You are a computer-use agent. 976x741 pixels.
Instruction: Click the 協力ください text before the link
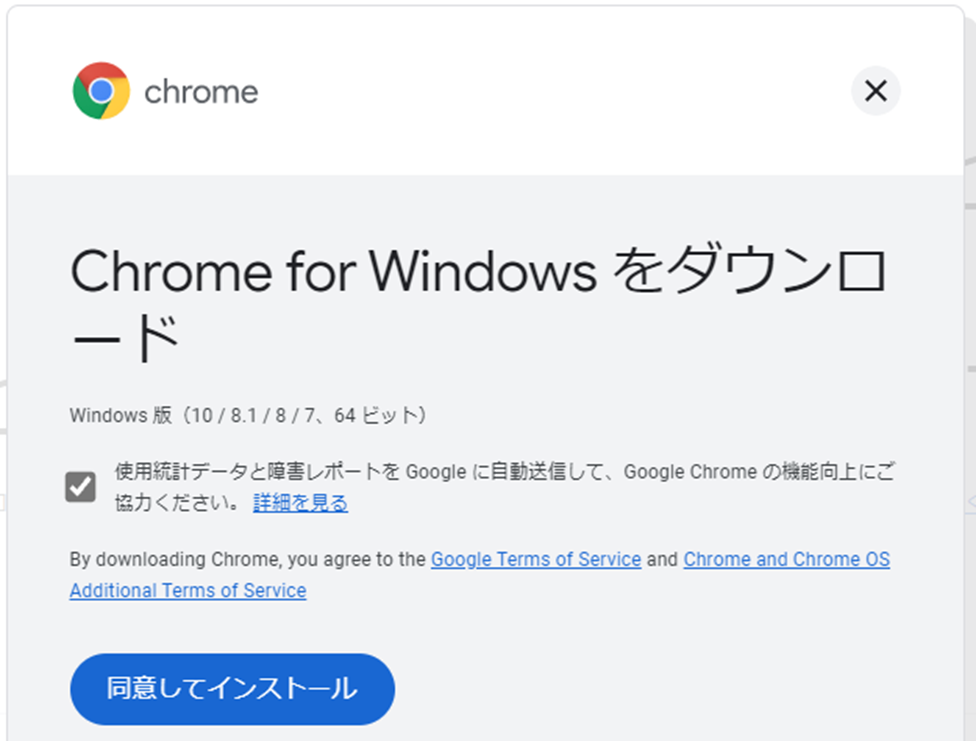click(x=176, y=503)
